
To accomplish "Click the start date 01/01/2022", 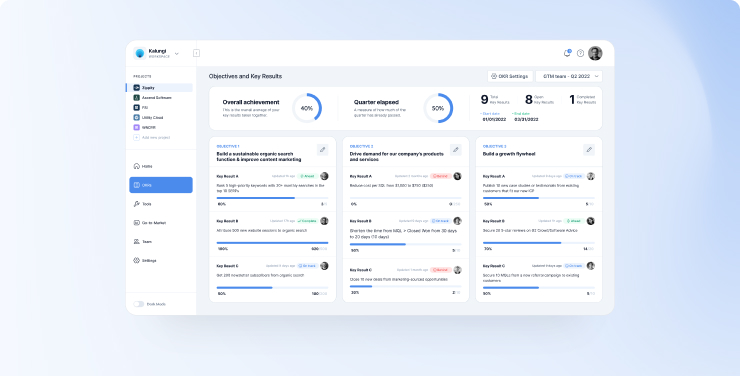I will pyautogui.click(x=494, y=119).
